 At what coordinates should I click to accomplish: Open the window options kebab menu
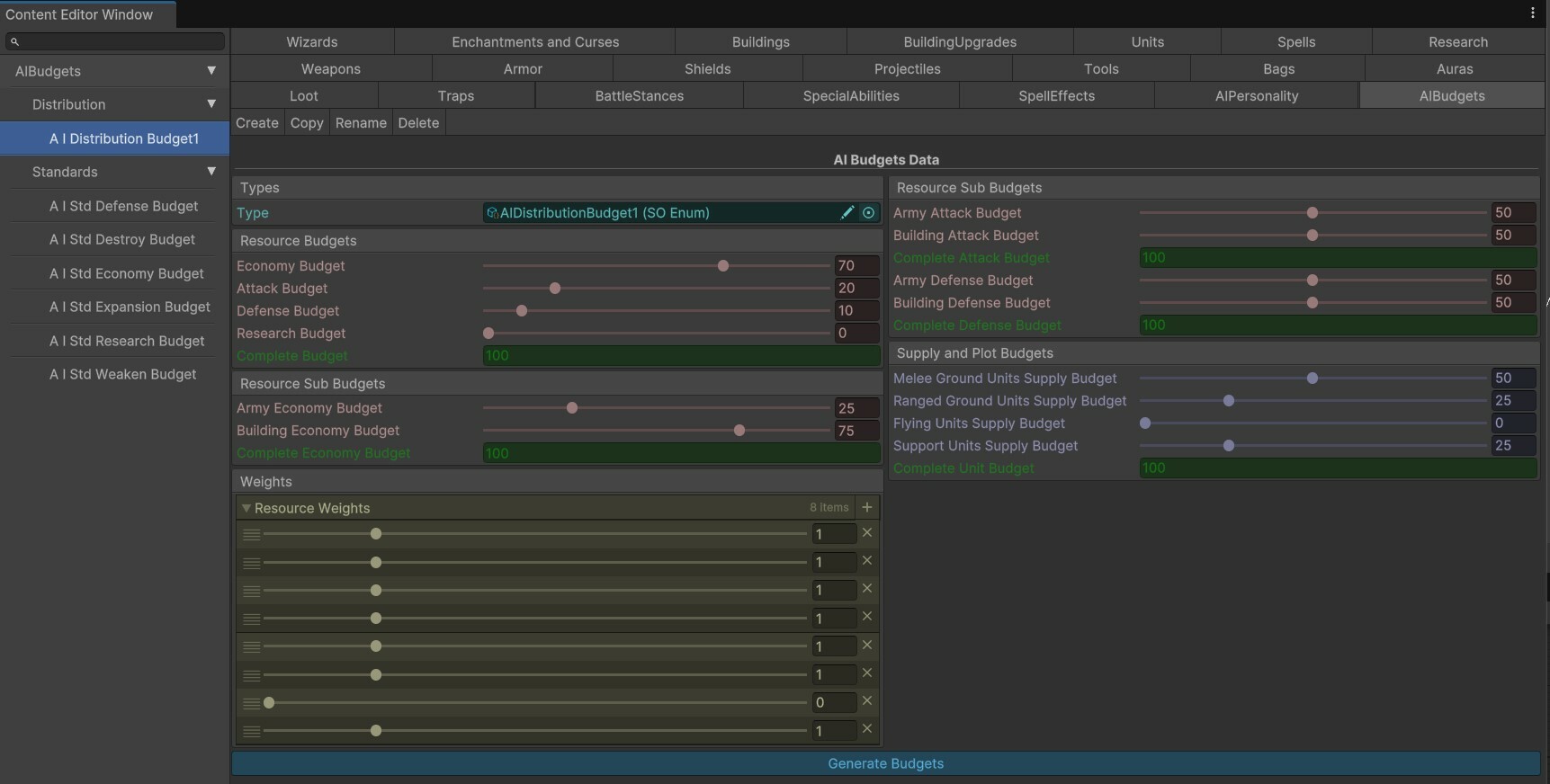(x=1532, y=13)
